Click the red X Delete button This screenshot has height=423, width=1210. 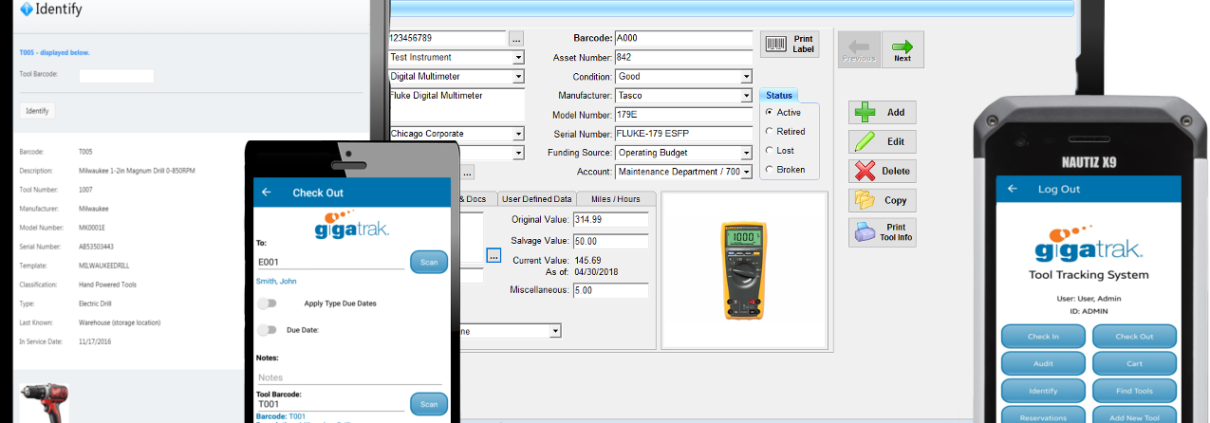(x=882, y=171)
